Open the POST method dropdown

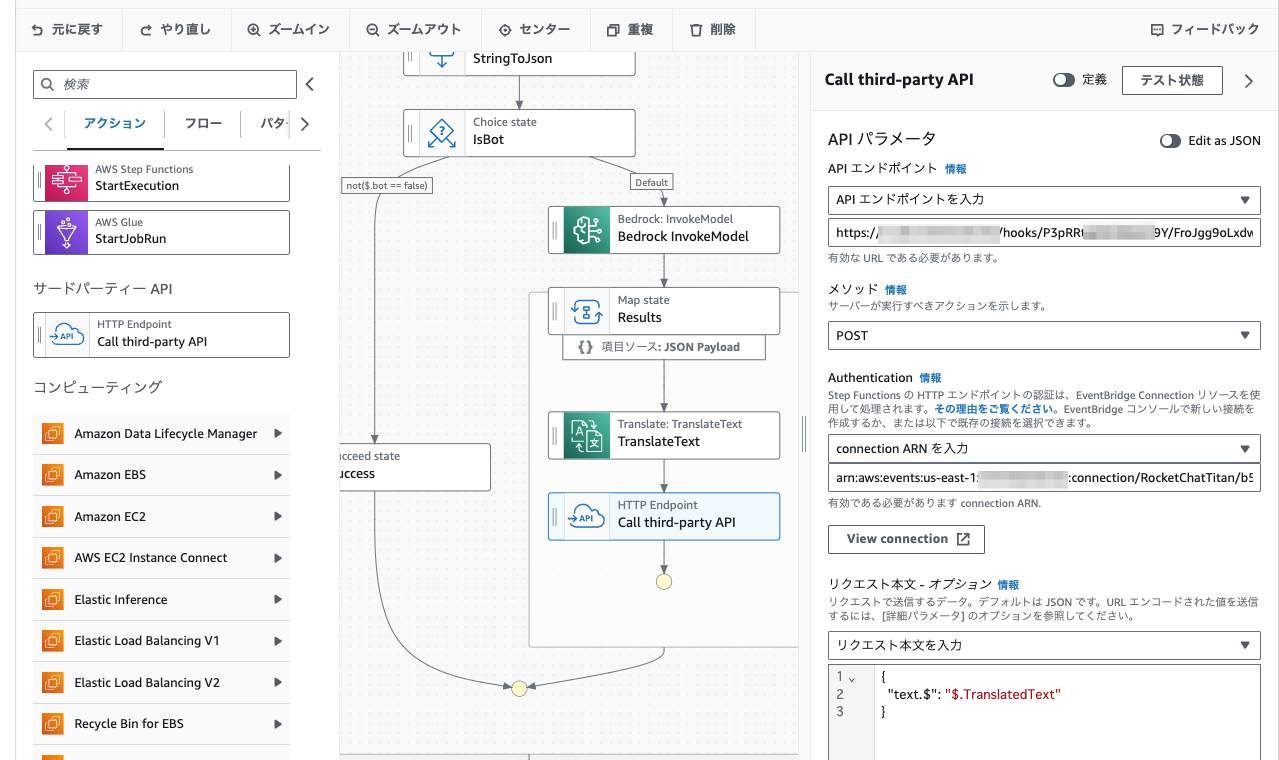coord(1044,335)
